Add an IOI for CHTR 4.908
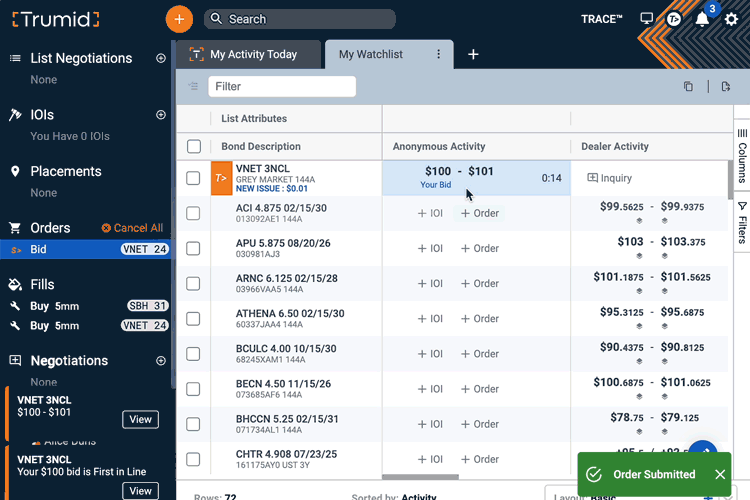The height and width of the screenshot is (500, 750). click(430, 459)
